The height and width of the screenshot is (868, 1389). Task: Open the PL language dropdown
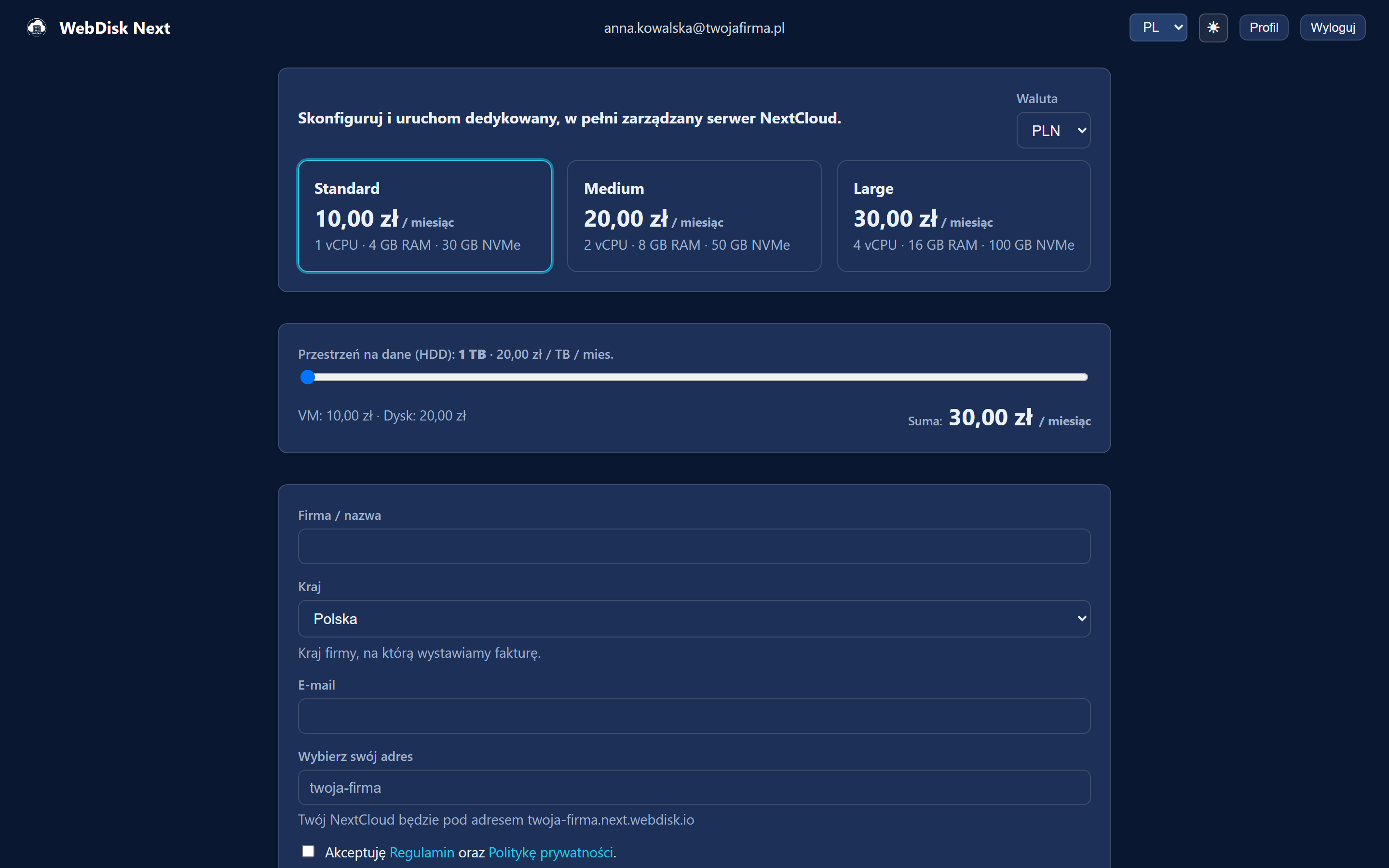1157,27
